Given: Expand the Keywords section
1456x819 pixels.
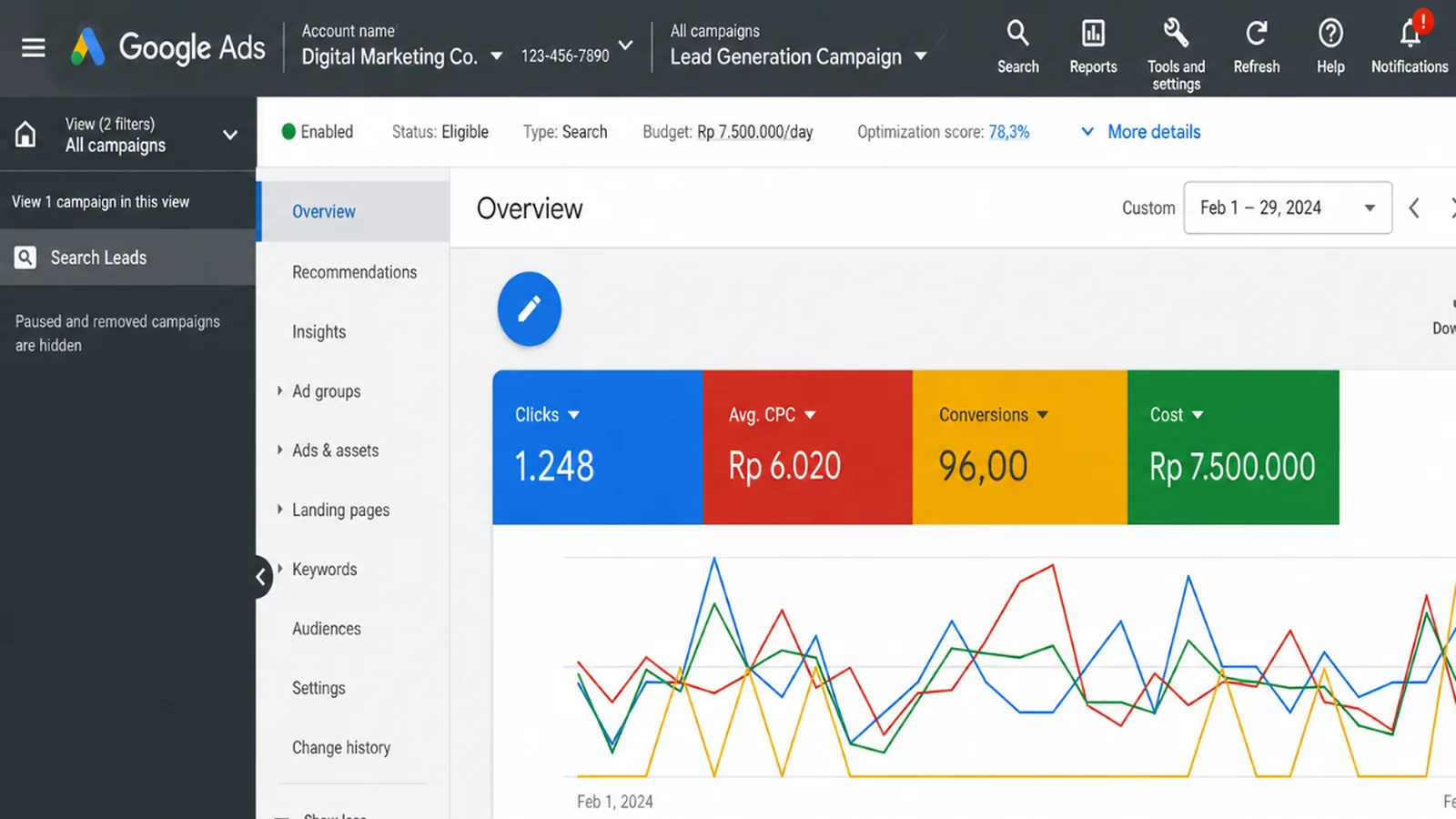Looking at the screenshot, I should [x=279, y=569].
